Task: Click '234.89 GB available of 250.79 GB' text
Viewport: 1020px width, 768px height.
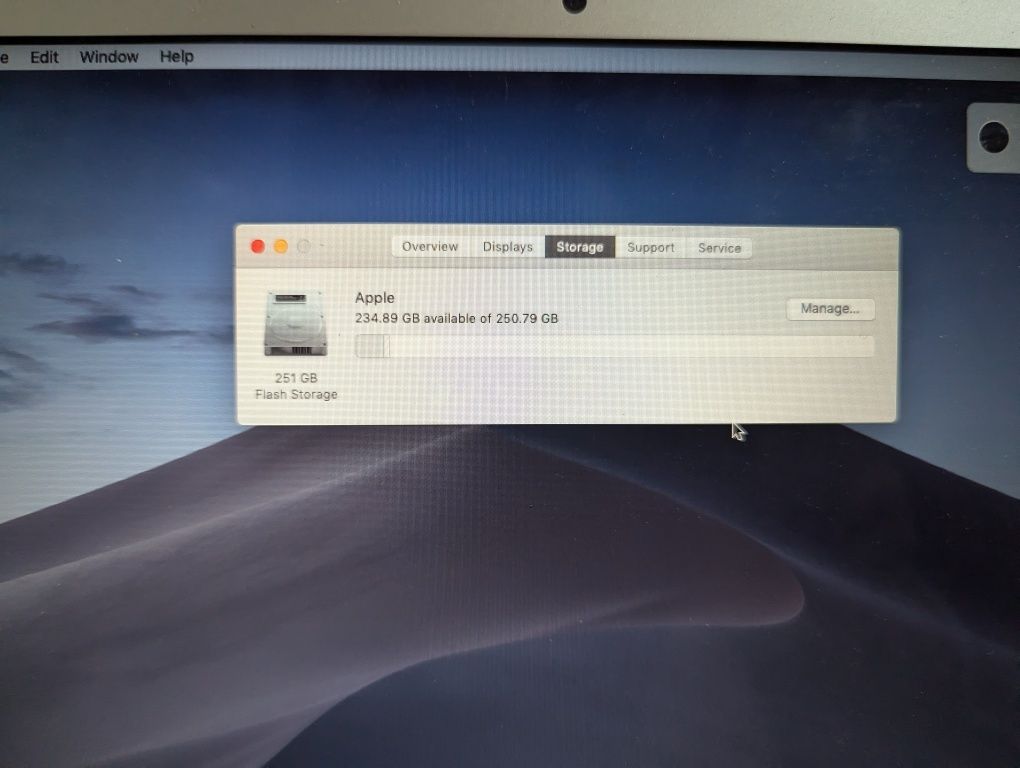Action: click(457, 319)
